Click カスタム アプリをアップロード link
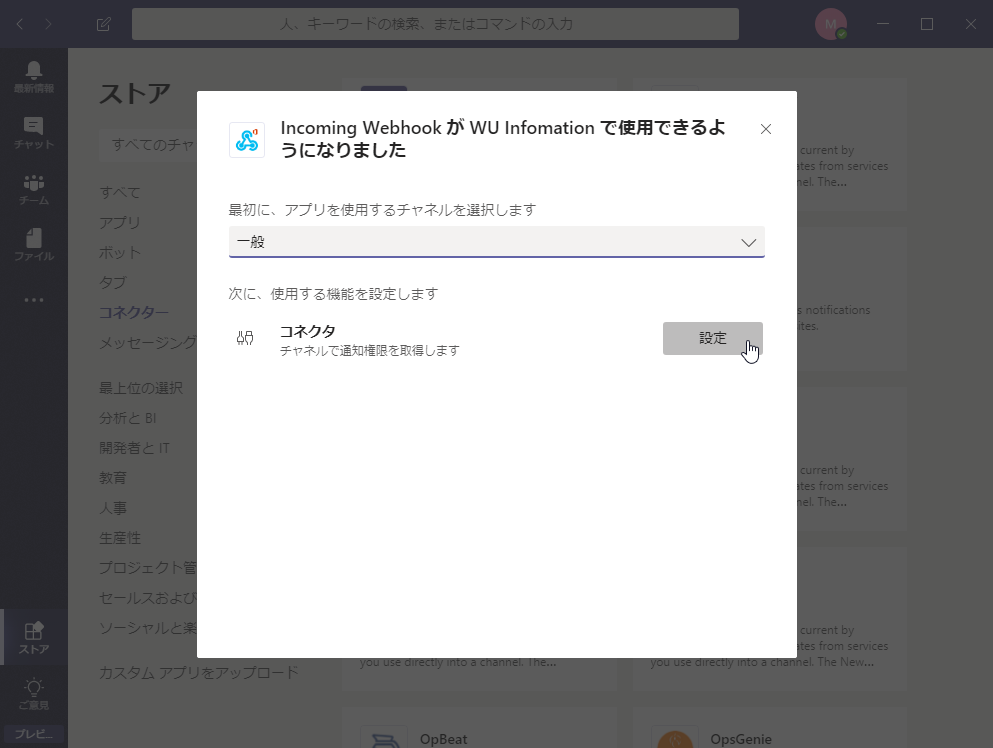The width and height of the screenshot is (993, 748). point(198,673)
